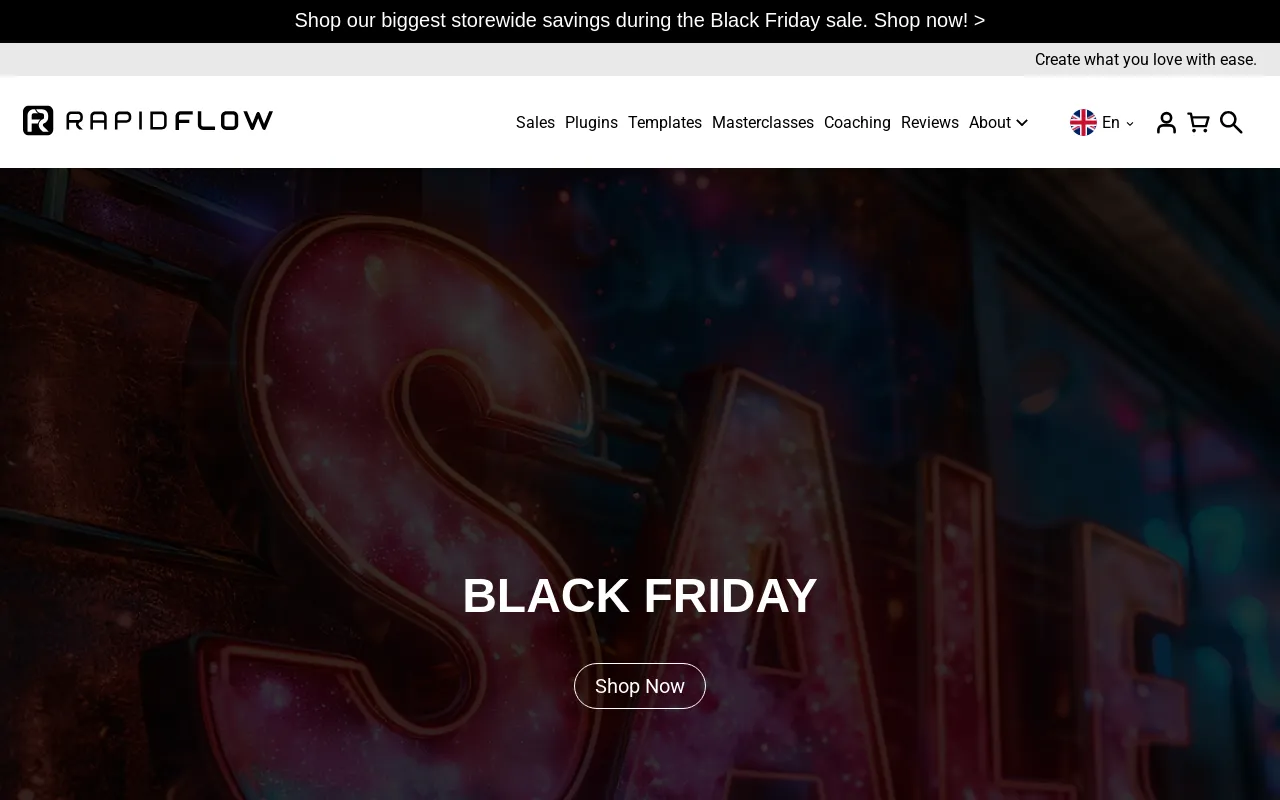This screenshot has height=800, width=1280.
Task: Open the Templates menu item
Action: point(665,122)
